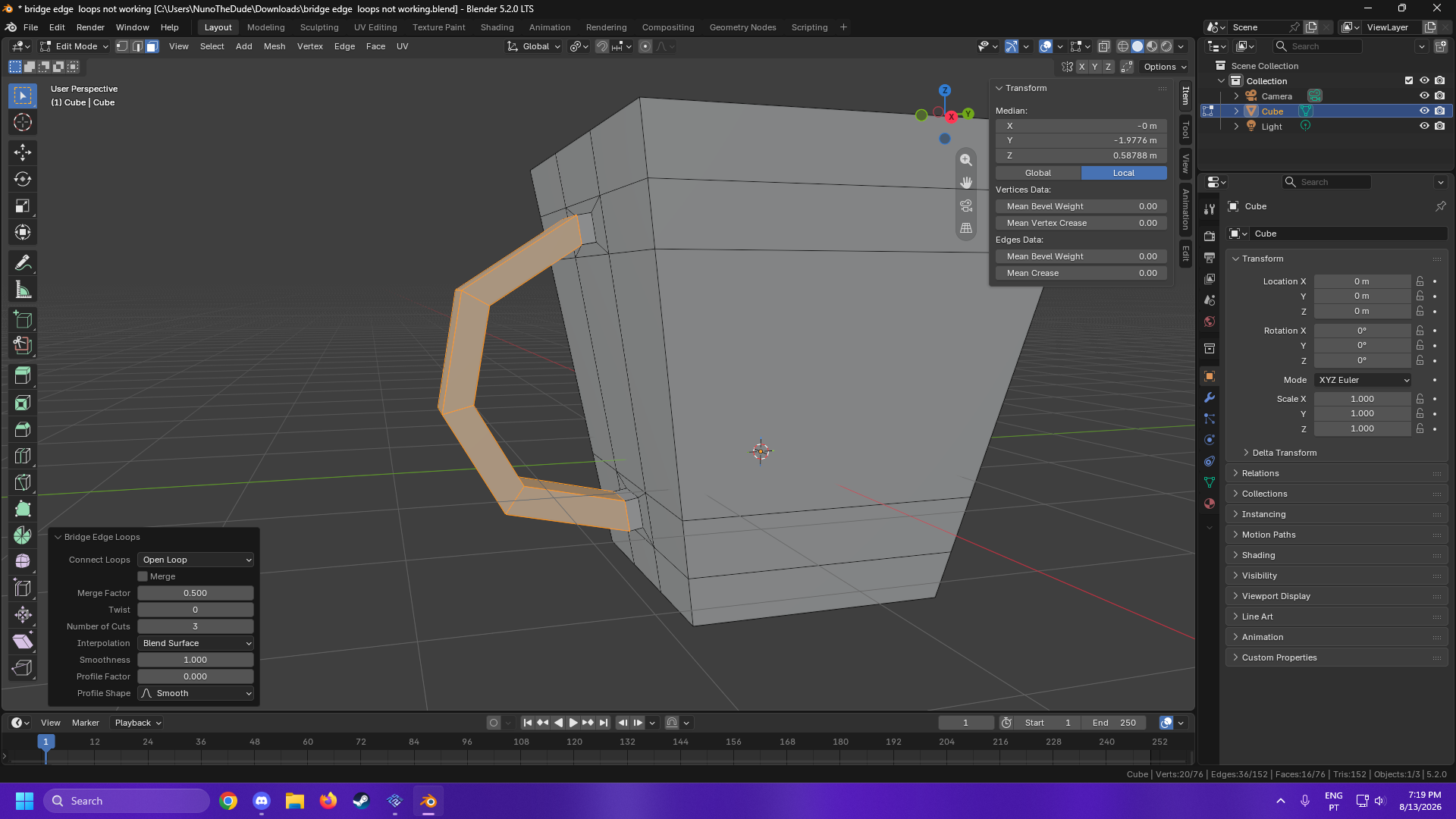Select the Poly Build tool

23,509
